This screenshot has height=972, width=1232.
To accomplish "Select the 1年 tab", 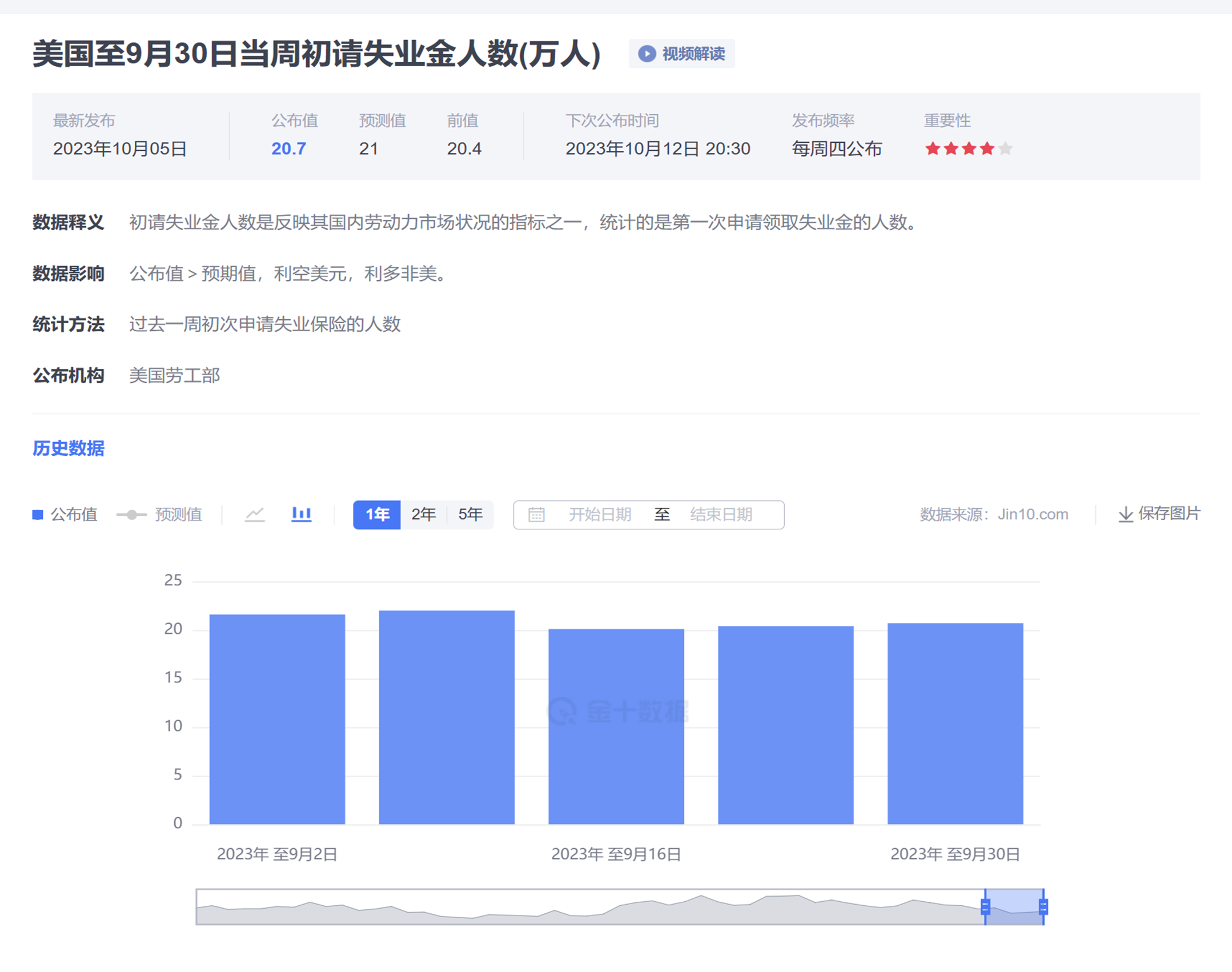I will [376, 514].
